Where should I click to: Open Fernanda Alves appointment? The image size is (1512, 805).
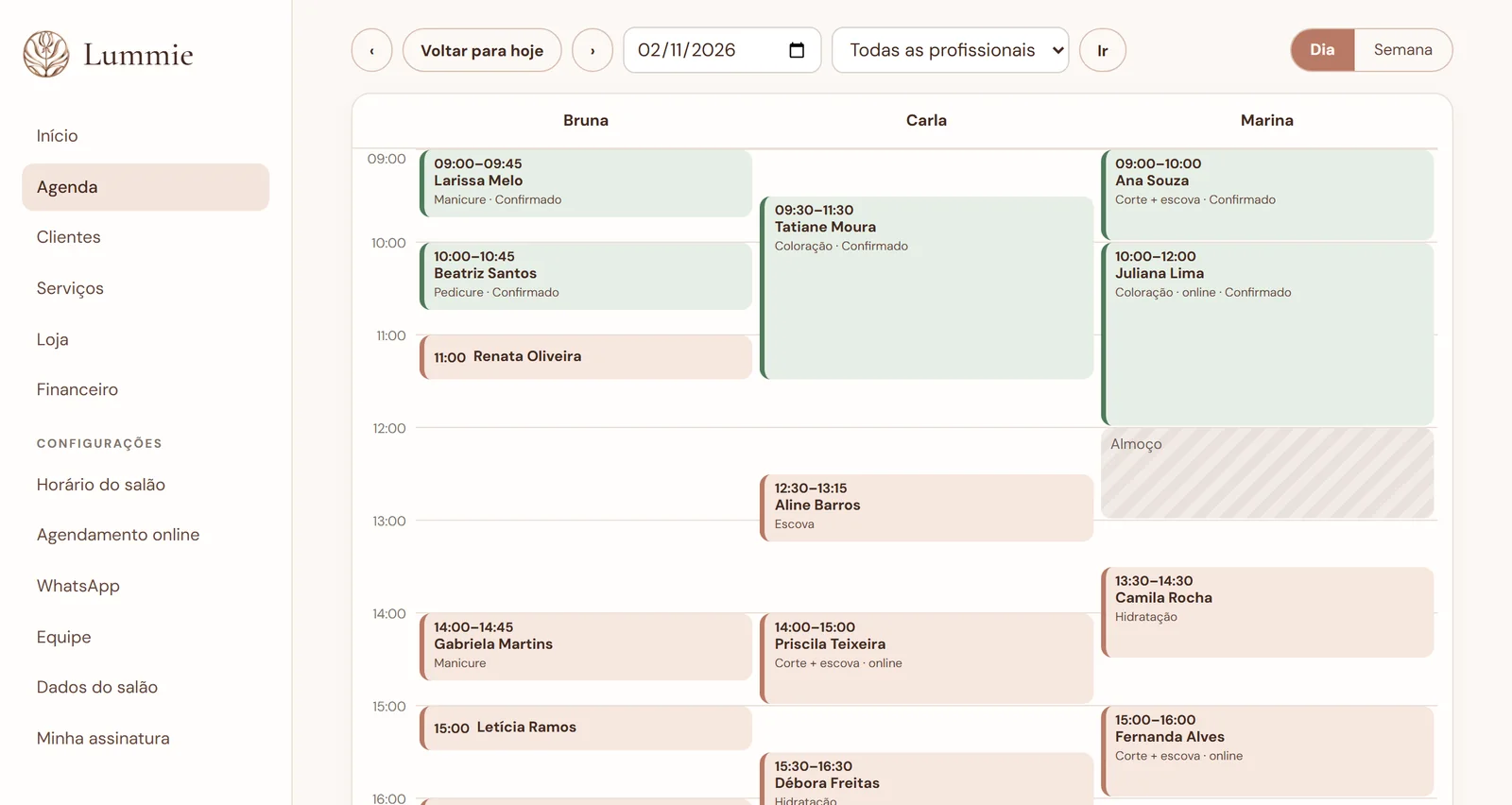click(1267, 751)
